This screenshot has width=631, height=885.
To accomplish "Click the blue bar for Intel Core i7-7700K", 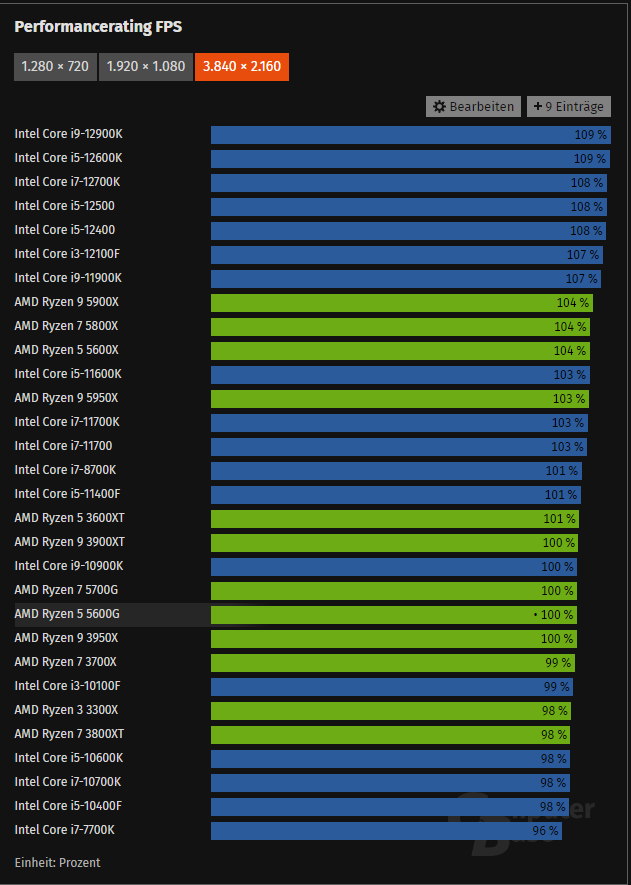I will point(386,831).
